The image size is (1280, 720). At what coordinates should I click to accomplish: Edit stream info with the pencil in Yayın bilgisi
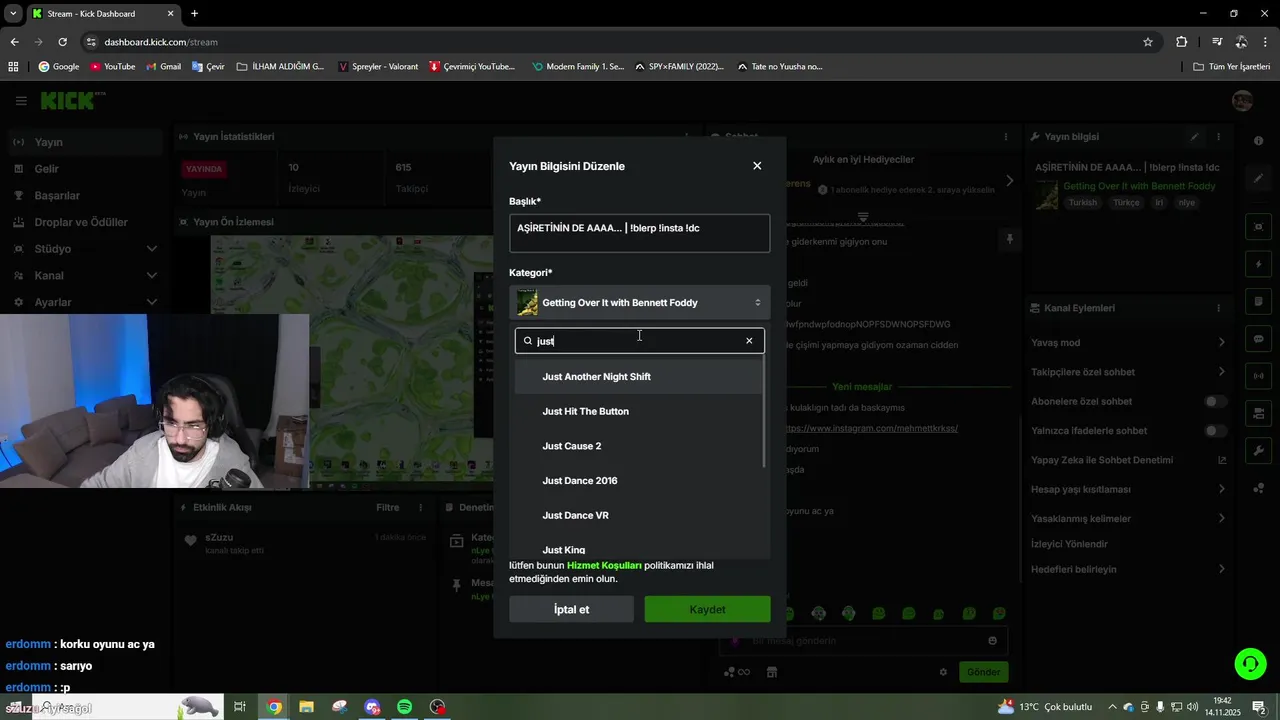[1194, 137]
